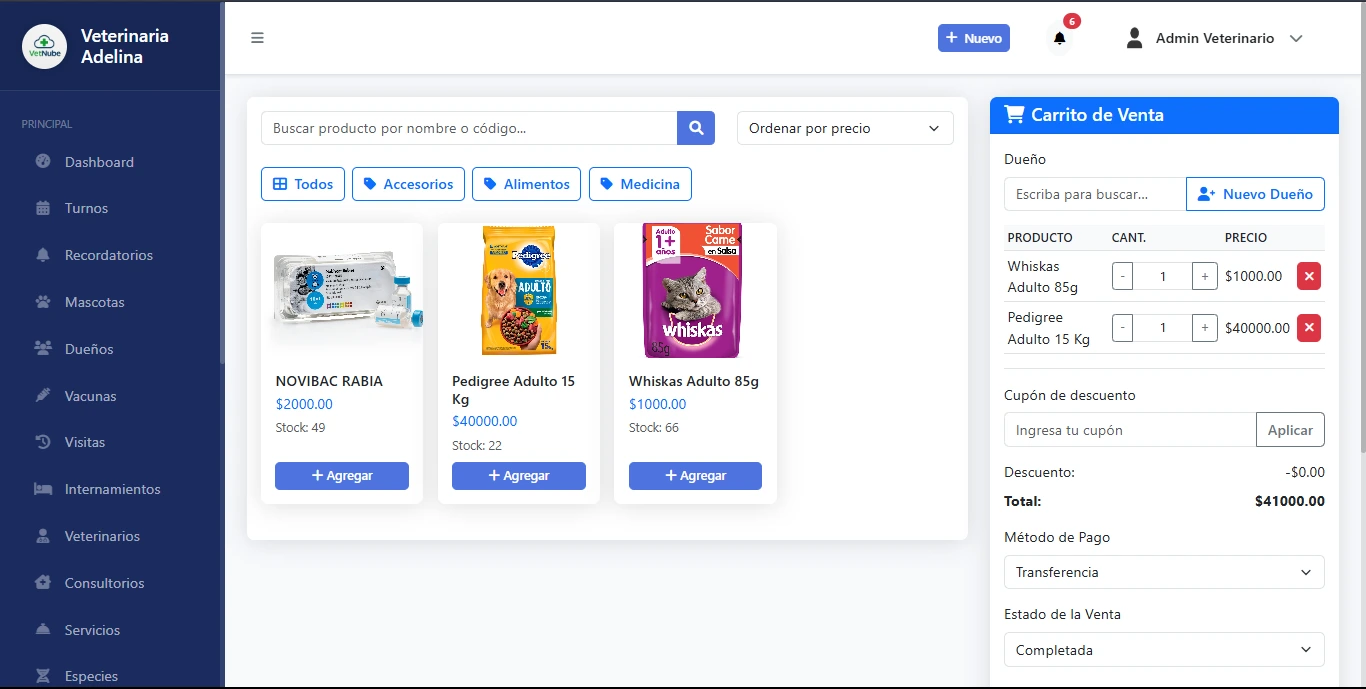Click the Pedigree Adulto product image
Image resolution: width=1366 pixels, height=689 pixels.
tap(519, 290)
